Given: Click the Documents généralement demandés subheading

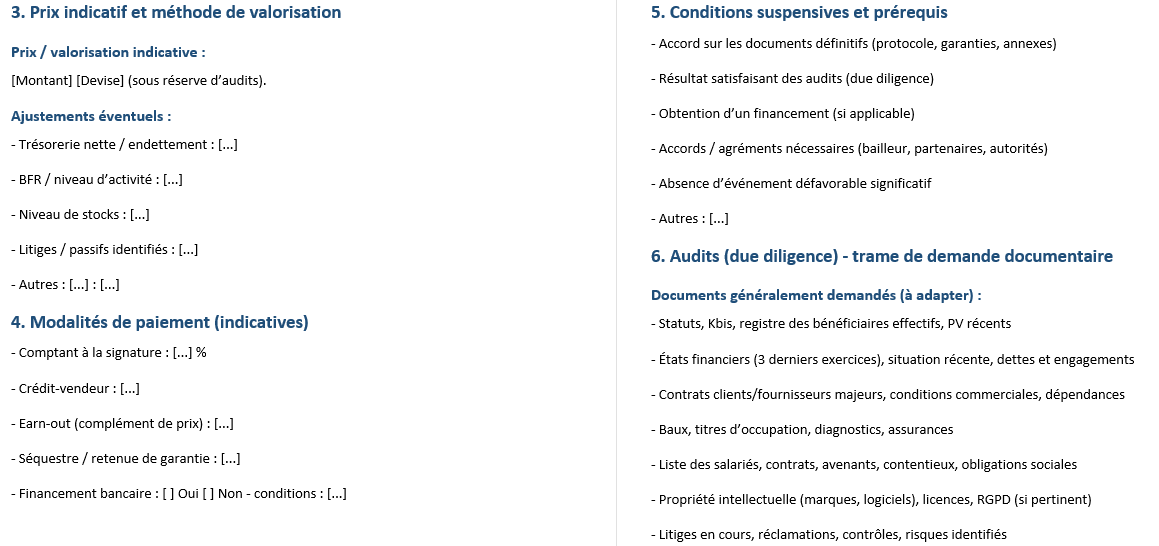Looking at the screenshot, I should click(816, 296).
